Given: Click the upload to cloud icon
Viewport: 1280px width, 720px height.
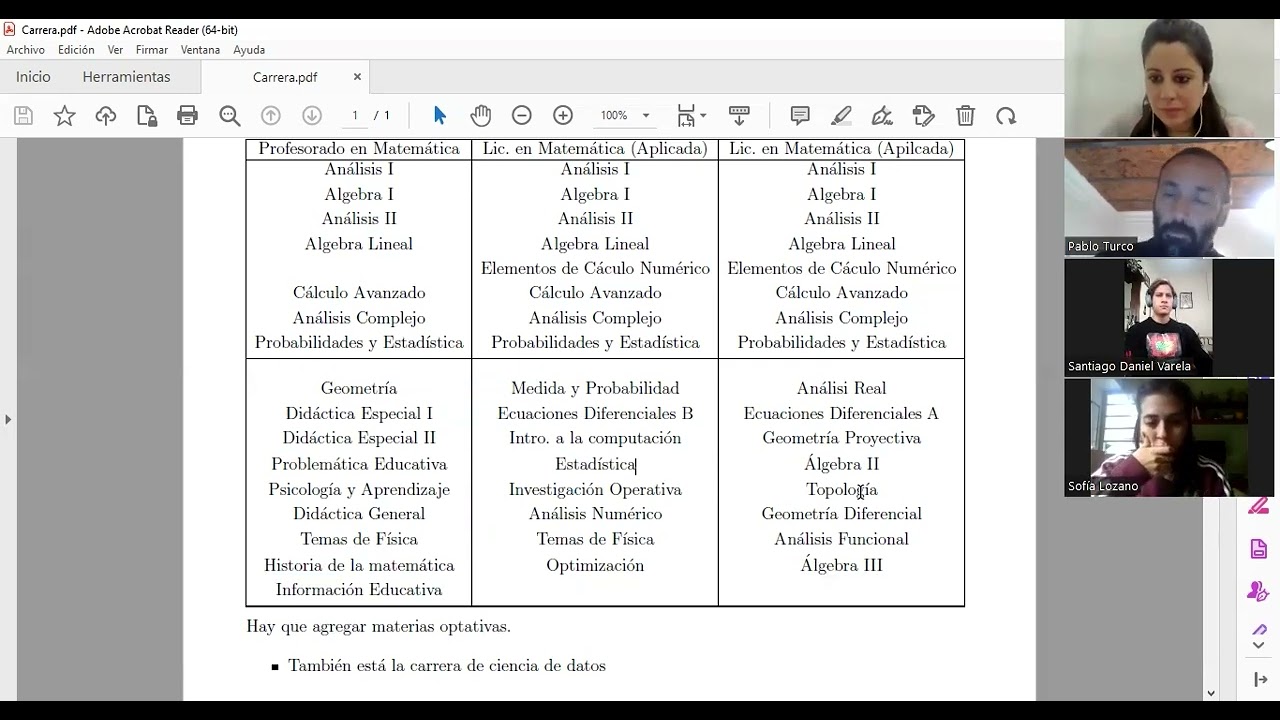Looking at the screenshot, I should pos(105,116).
